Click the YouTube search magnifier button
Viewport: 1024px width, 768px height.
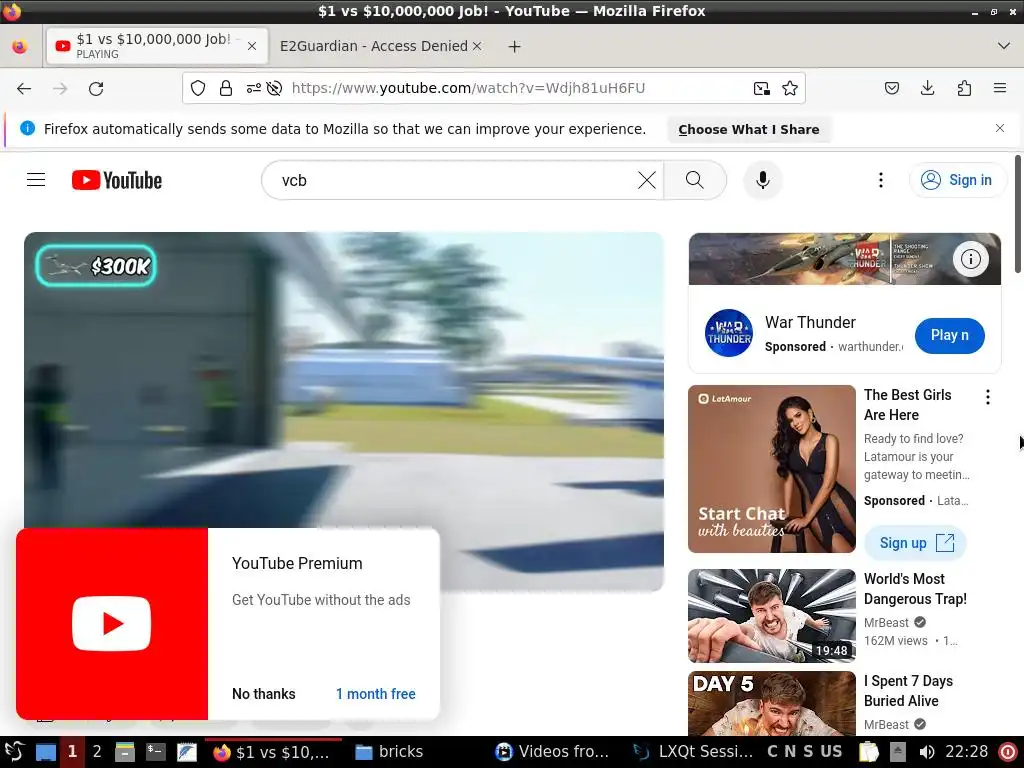click(x=695, y=180)
